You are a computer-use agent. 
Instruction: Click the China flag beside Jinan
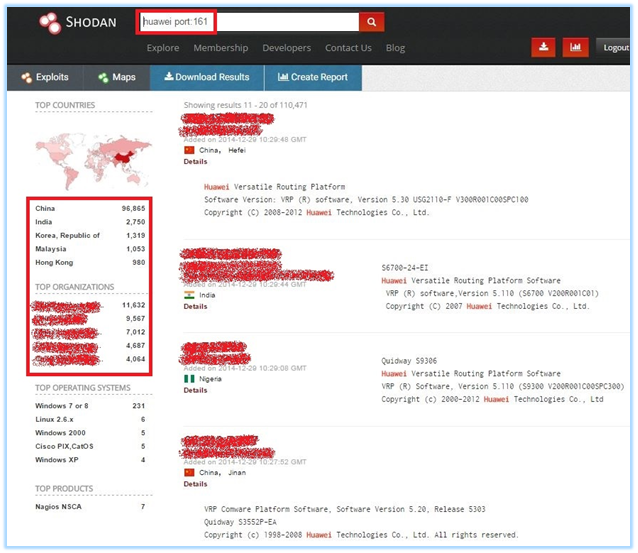click(x=189, y=472)
